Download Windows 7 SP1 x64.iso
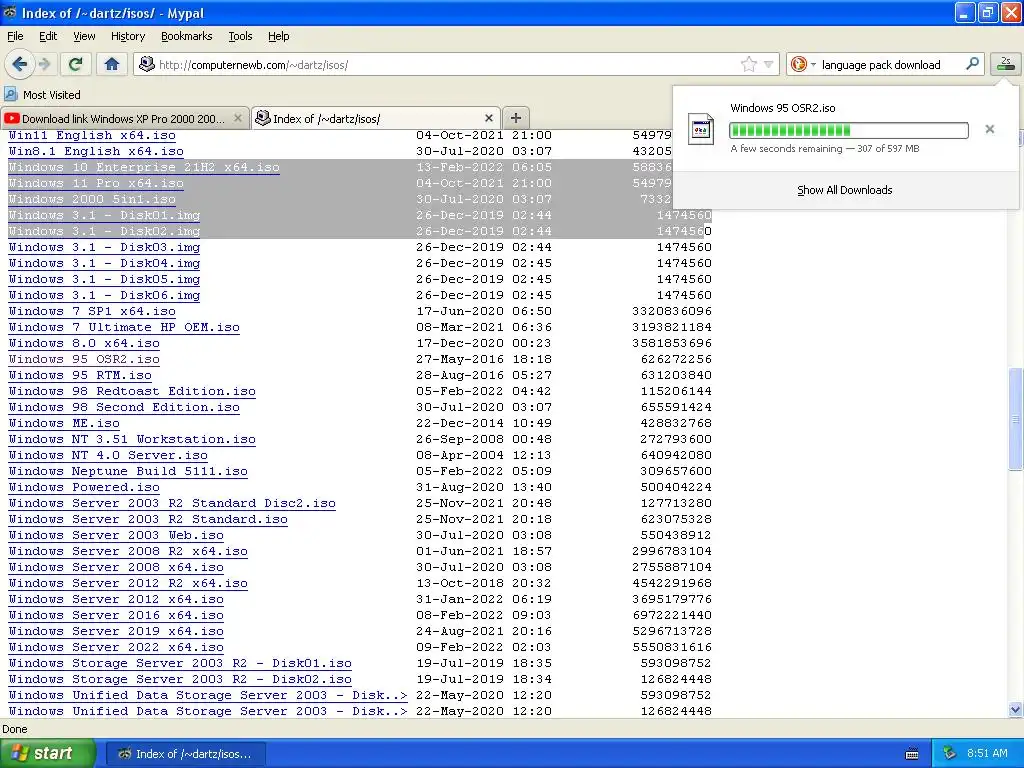Image resolution: width=1024 pixels, height=768 pixels. [92, 312]
